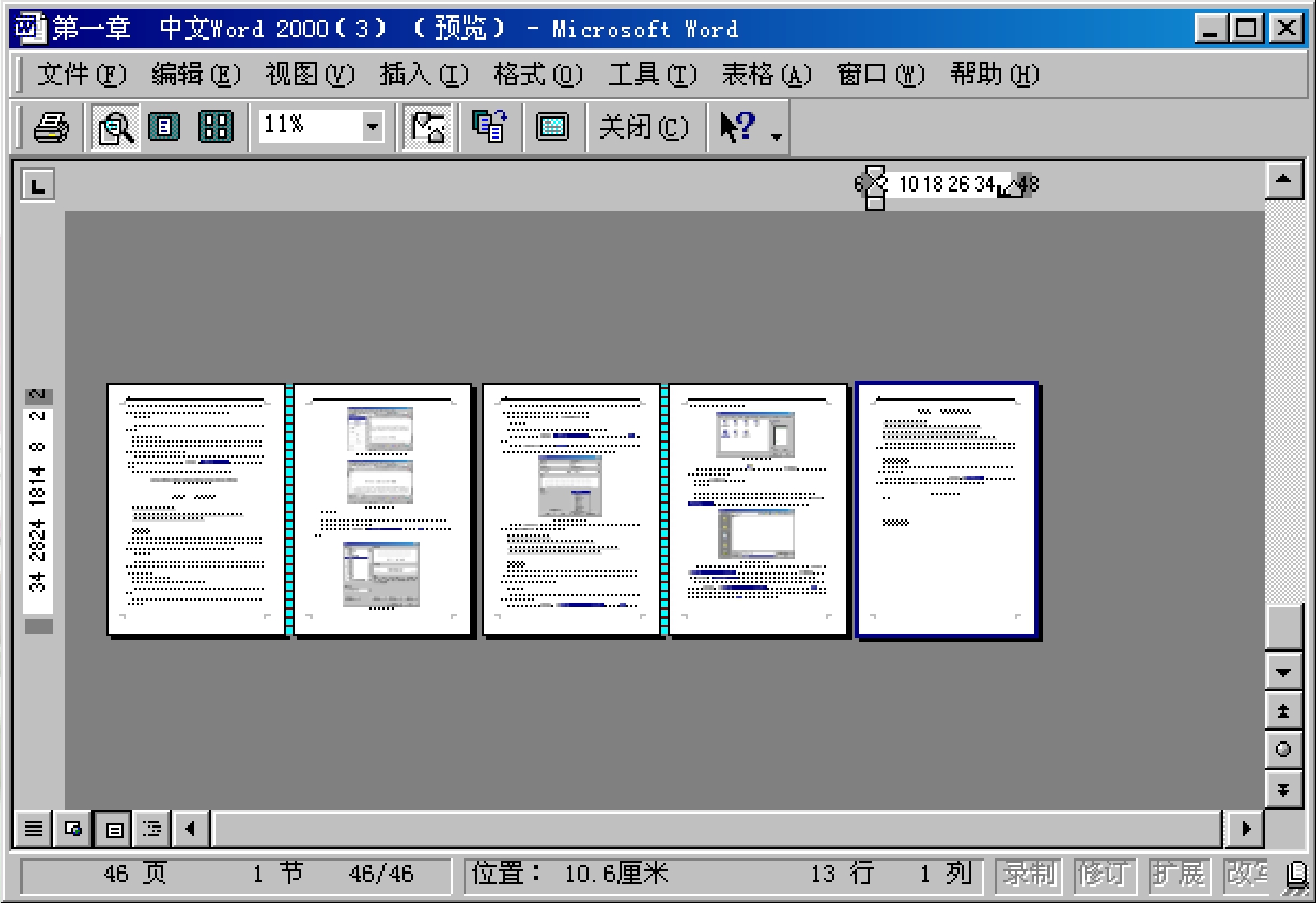Click the Print icon in the preview toolbar
Screen dimensions: 1316x903
tap(51, 127)
